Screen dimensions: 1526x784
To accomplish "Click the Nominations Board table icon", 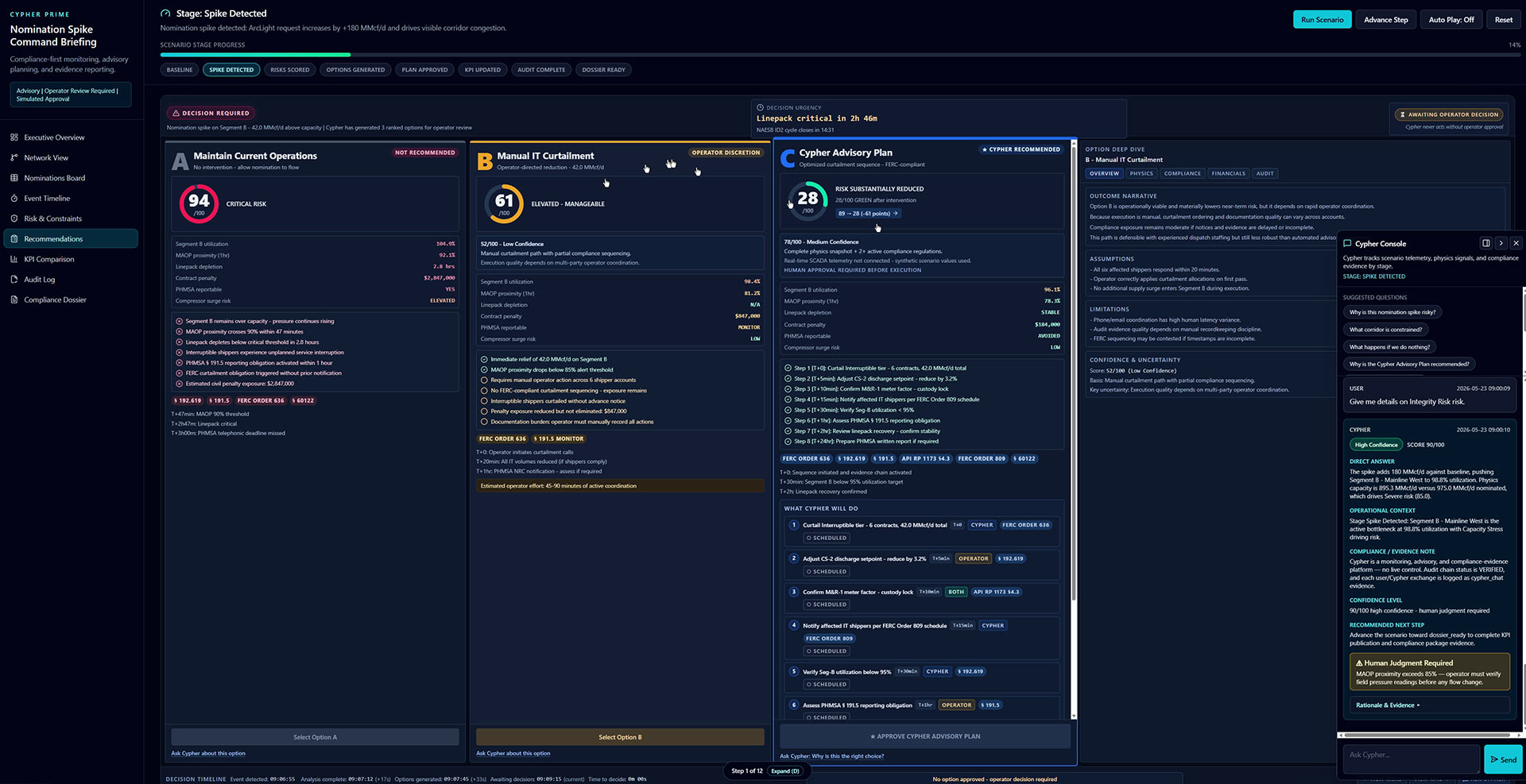I will [x=14, y=178].
